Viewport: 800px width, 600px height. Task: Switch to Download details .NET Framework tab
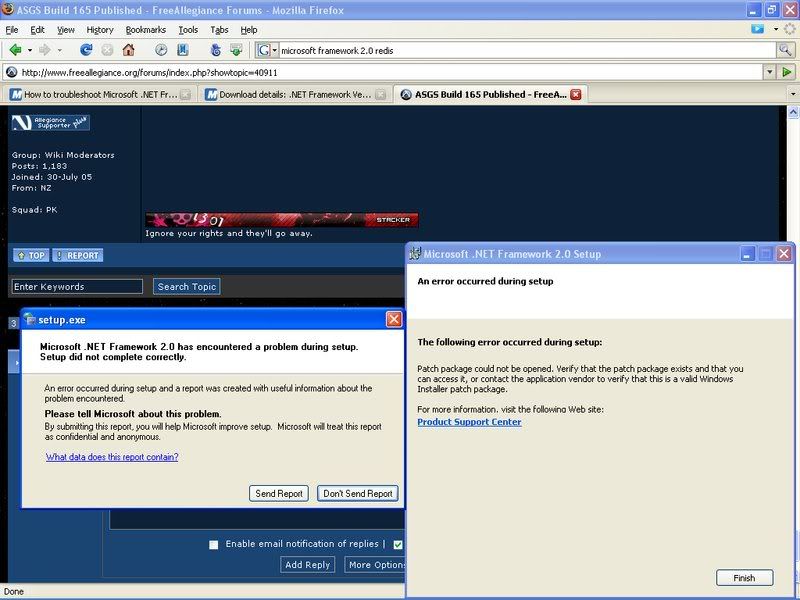(295, 94)
